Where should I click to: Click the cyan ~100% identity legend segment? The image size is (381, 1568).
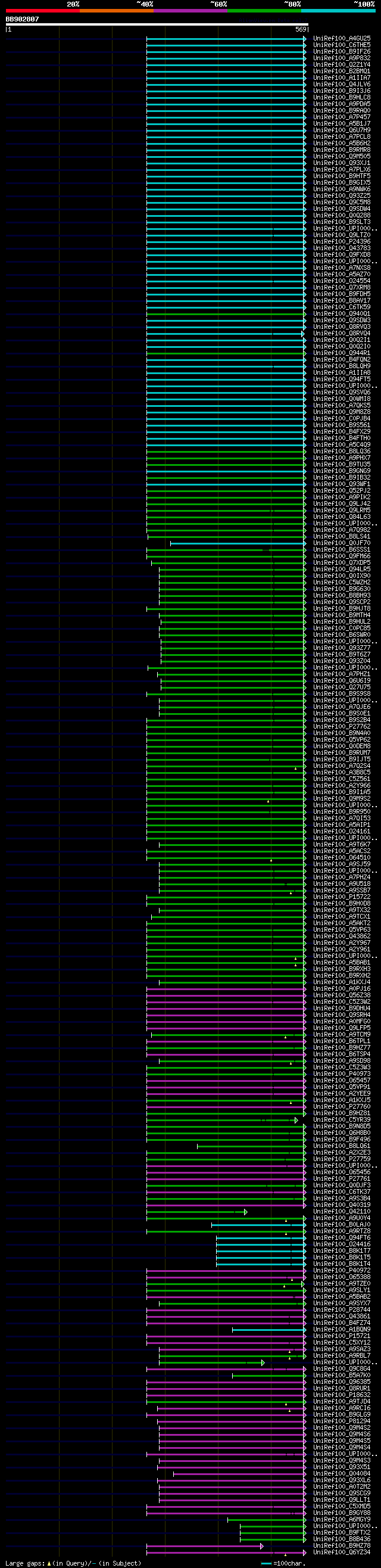(338, 10)
